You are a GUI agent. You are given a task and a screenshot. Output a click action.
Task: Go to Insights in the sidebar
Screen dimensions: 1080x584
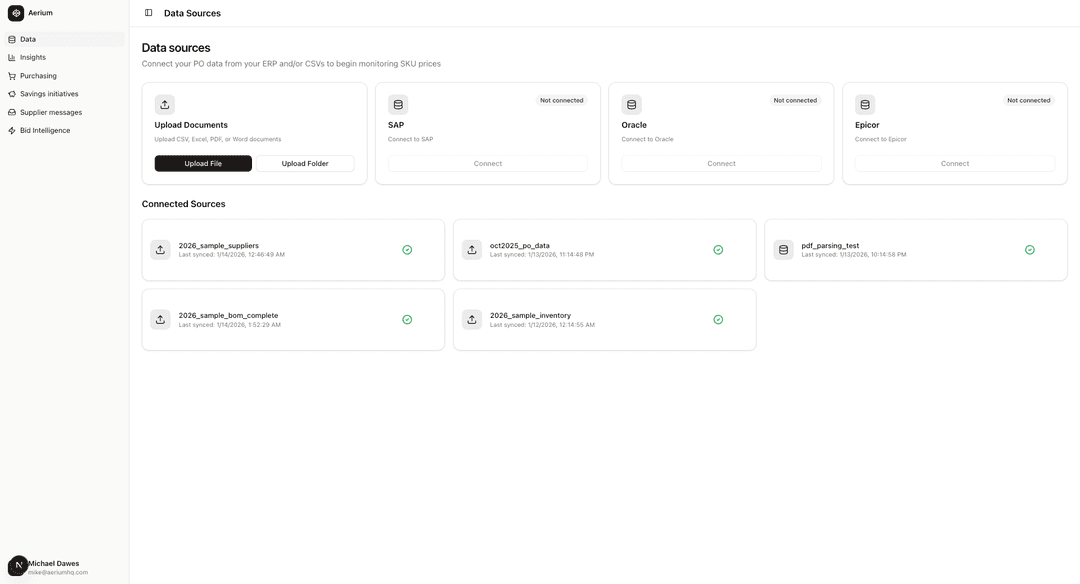[33, 57]
